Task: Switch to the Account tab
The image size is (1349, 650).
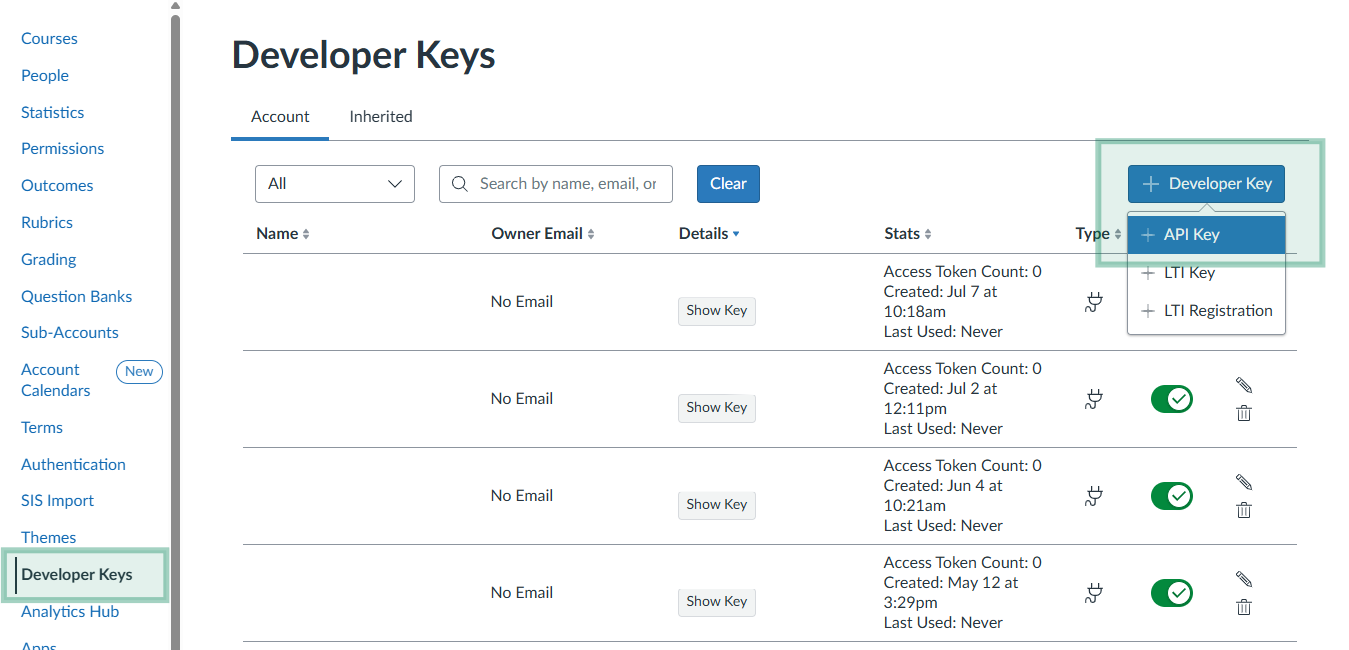Action: point(280,117)
